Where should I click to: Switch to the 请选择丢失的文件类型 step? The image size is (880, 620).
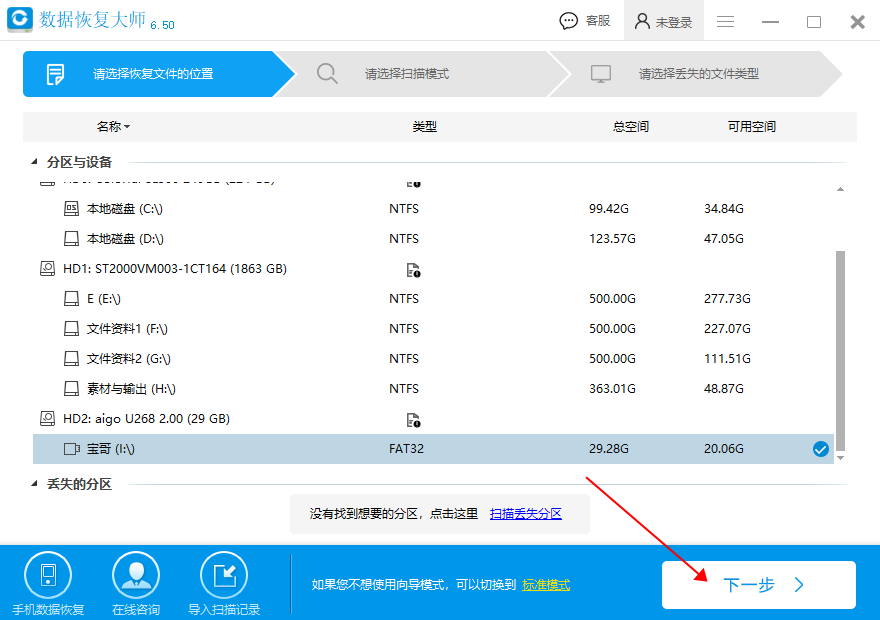coord(700,74)
